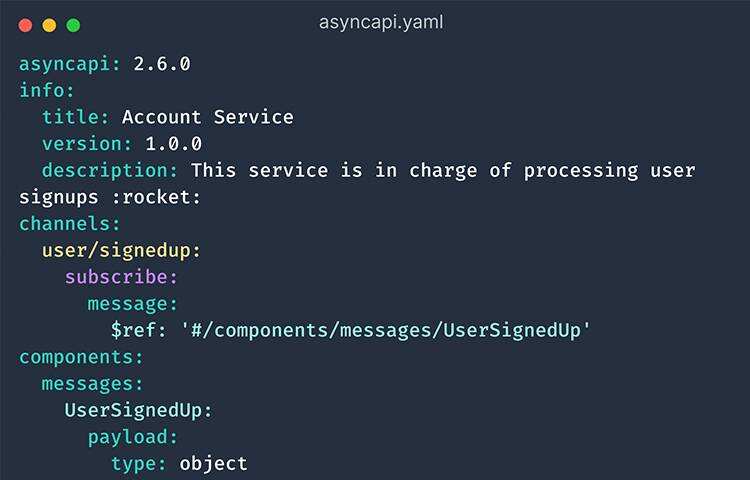Click the title value Account Service
The image size is (750, 480).
[x=208, y=117]
